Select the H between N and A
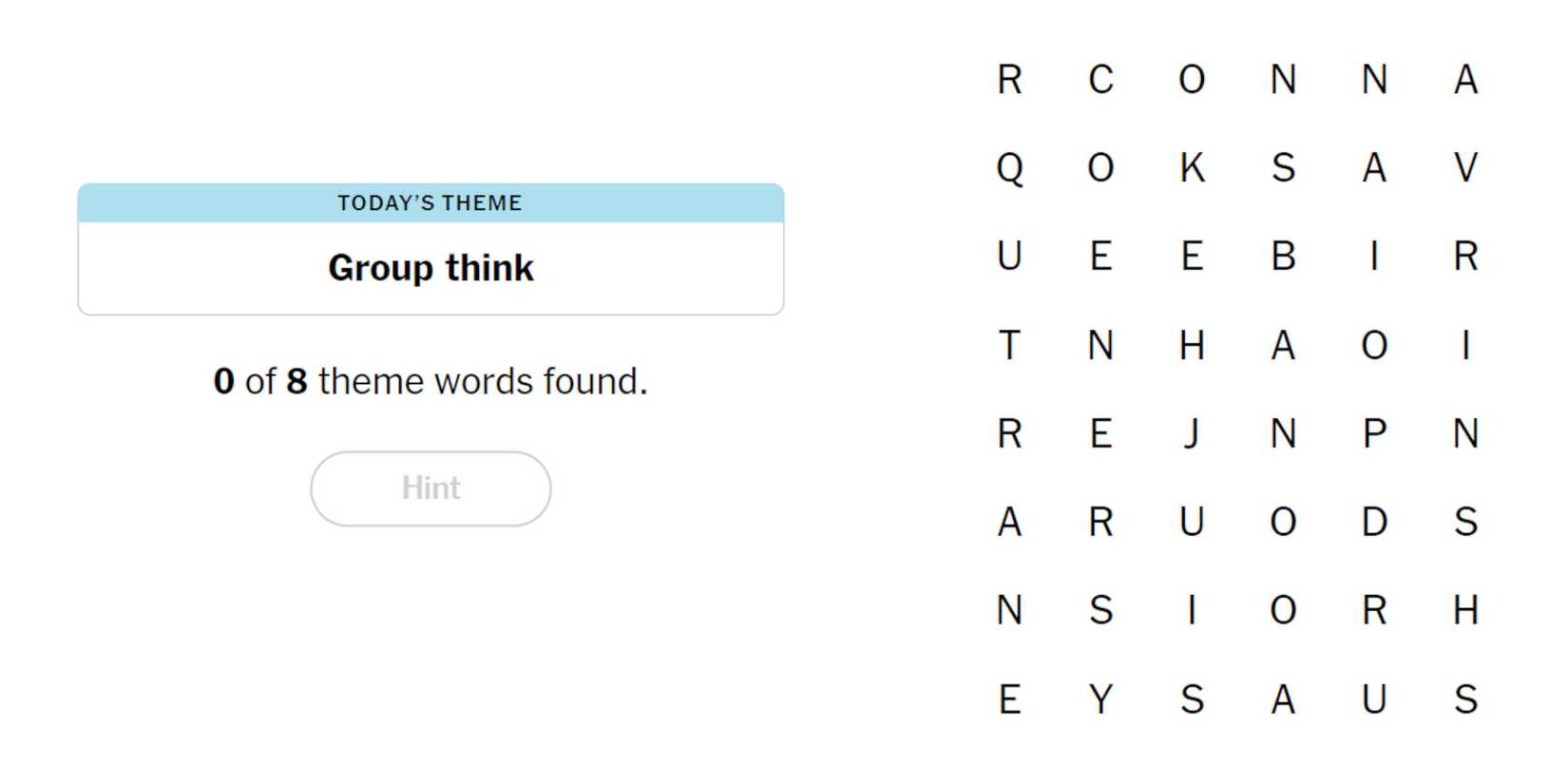The width and height of the screenshot is (1568, 784). click(1192, 345)
